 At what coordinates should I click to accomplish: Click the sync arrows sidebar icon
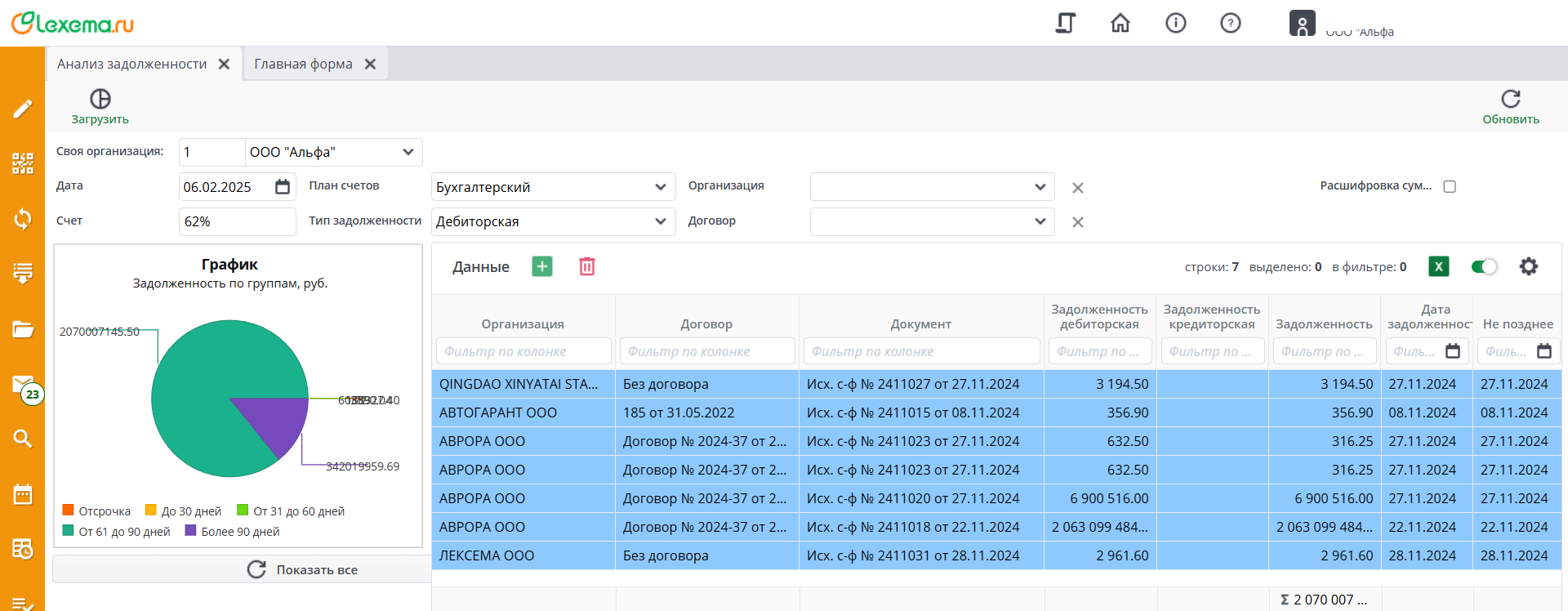(23, 218)
